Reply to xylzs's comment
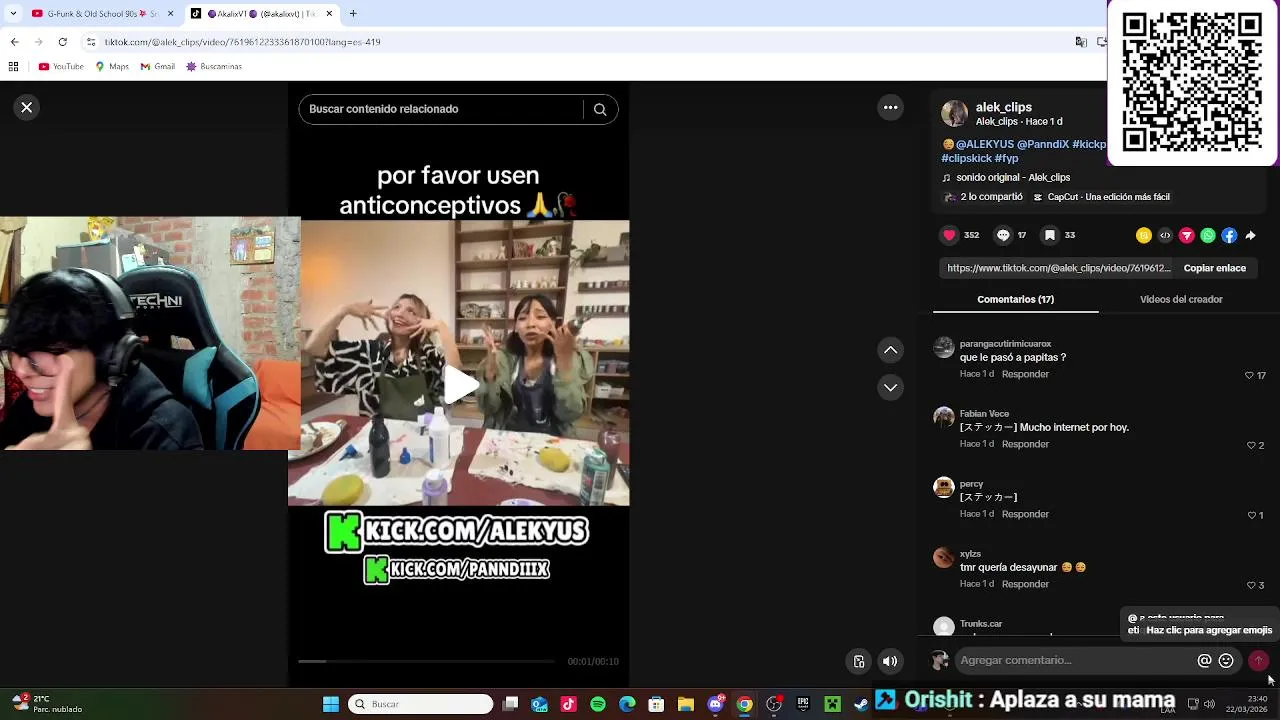 tap(1025, 584)
